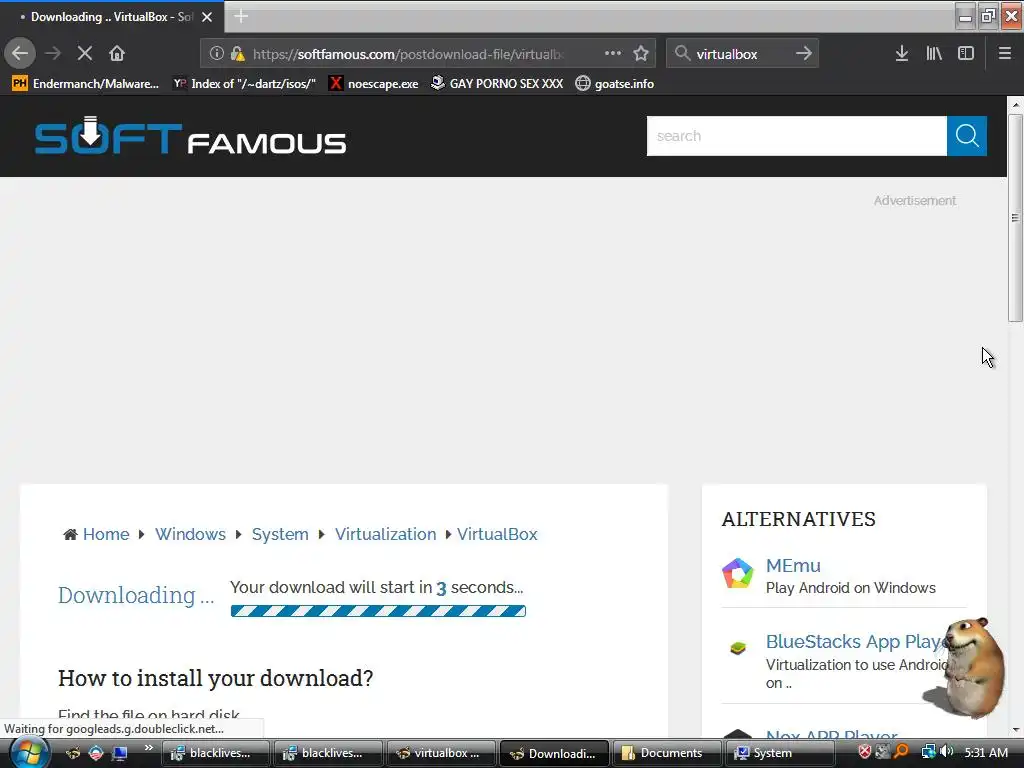Click the orange search tray icon
This screenshot has width=1024, height=768.
[901, 752]
